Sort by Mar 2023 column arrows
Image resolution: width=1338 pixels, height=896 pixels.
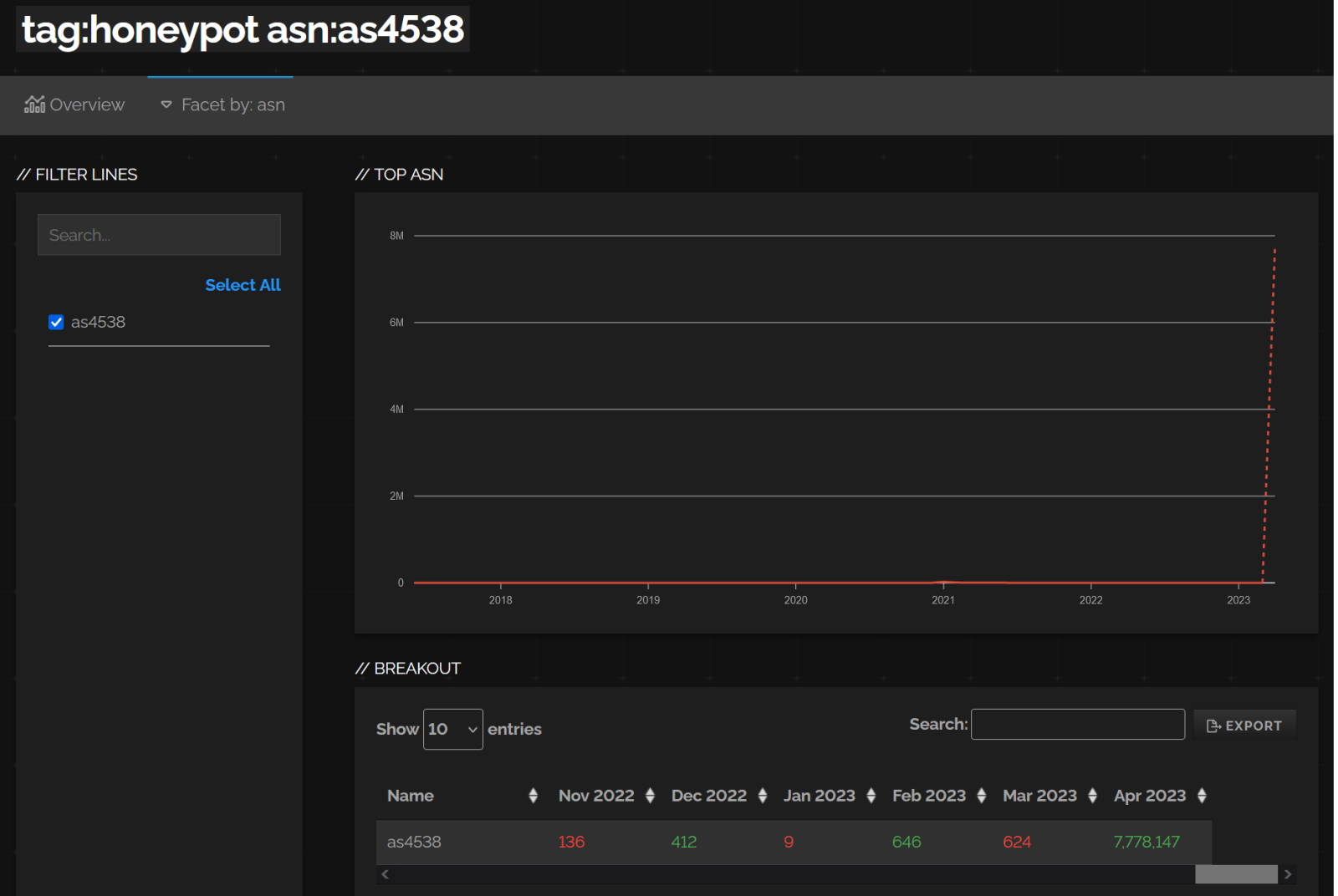coord(1092,796)
